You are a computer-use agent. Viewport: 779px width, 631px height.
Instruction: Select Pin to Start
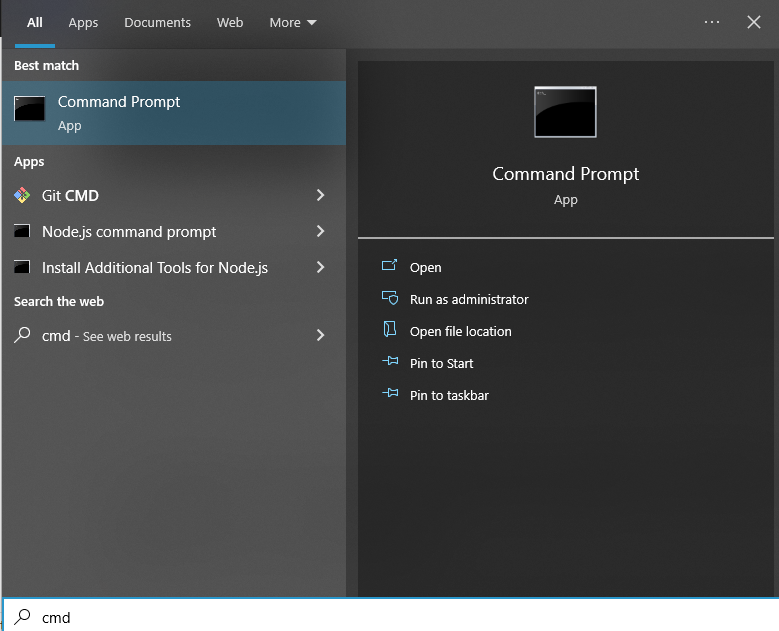(x=441, y=363)
